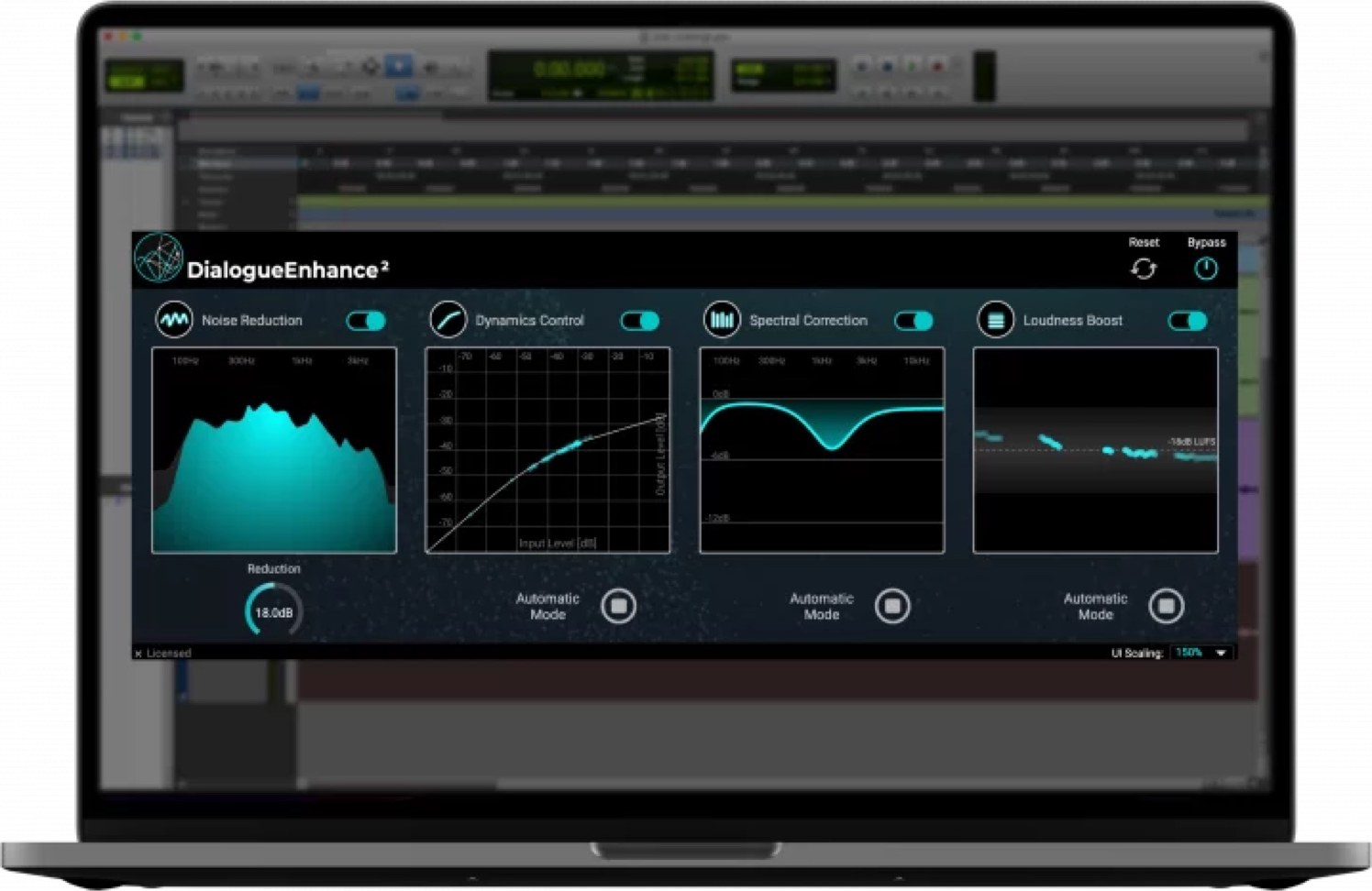Click the Dynamics Control curve icon
1372x891 pixels.
pos(448,320)
